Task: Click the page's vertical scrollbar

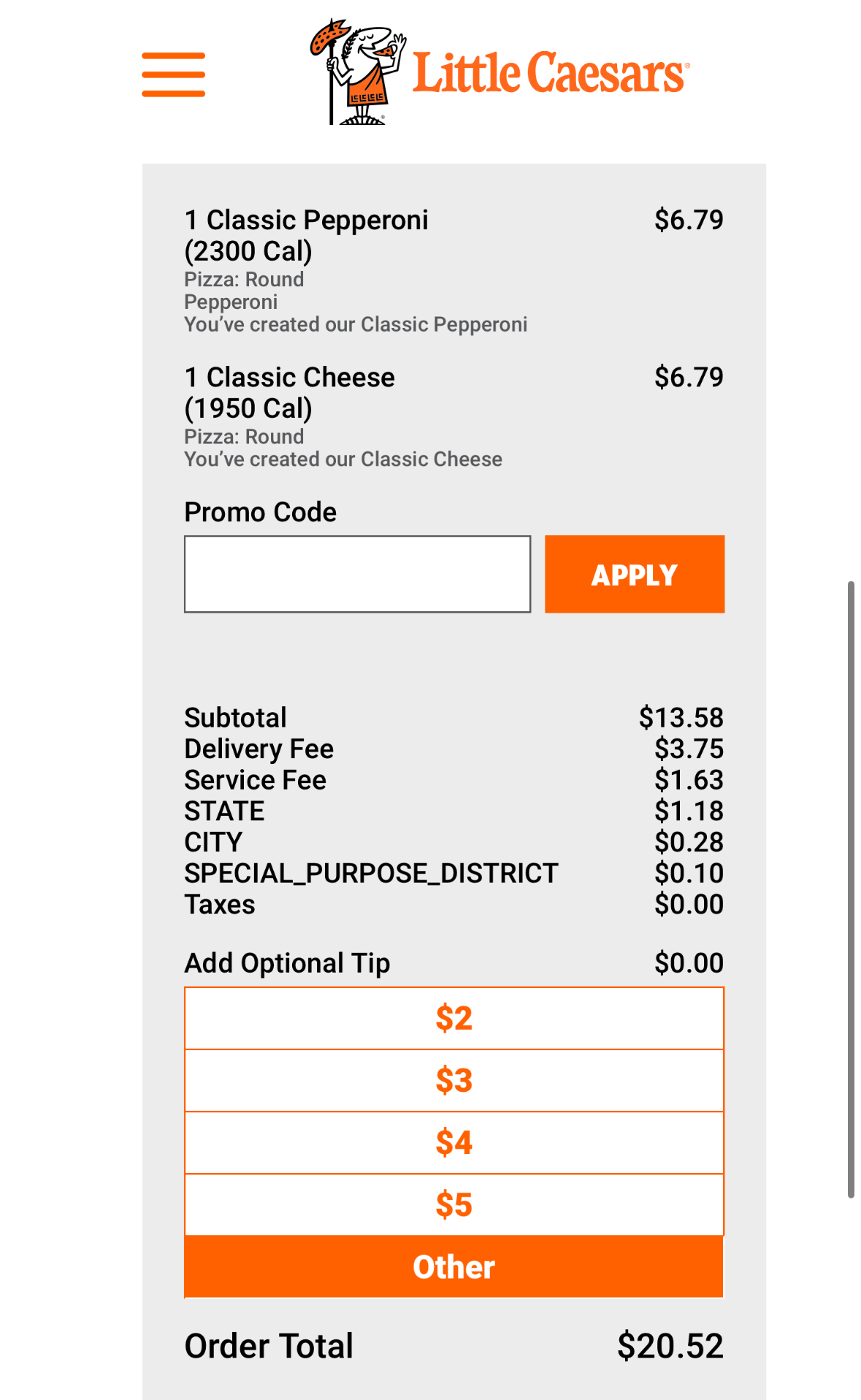Action: click(851, 889)
